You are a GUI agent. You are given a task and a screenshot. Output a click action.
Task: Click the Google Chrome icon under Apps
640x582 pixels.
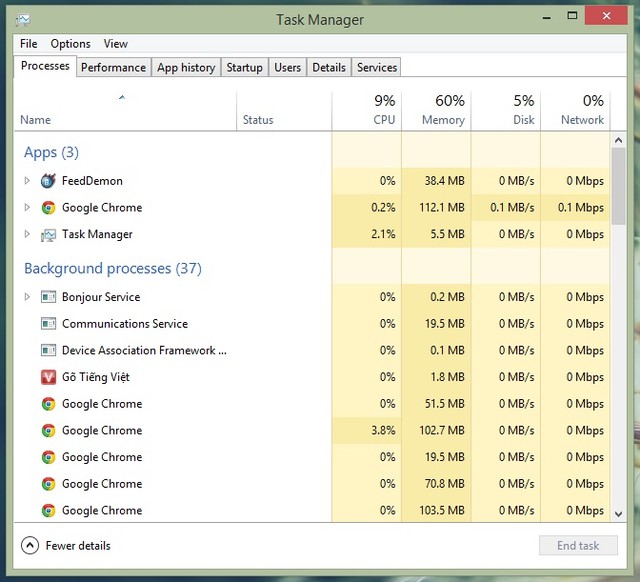pos(48,208)
